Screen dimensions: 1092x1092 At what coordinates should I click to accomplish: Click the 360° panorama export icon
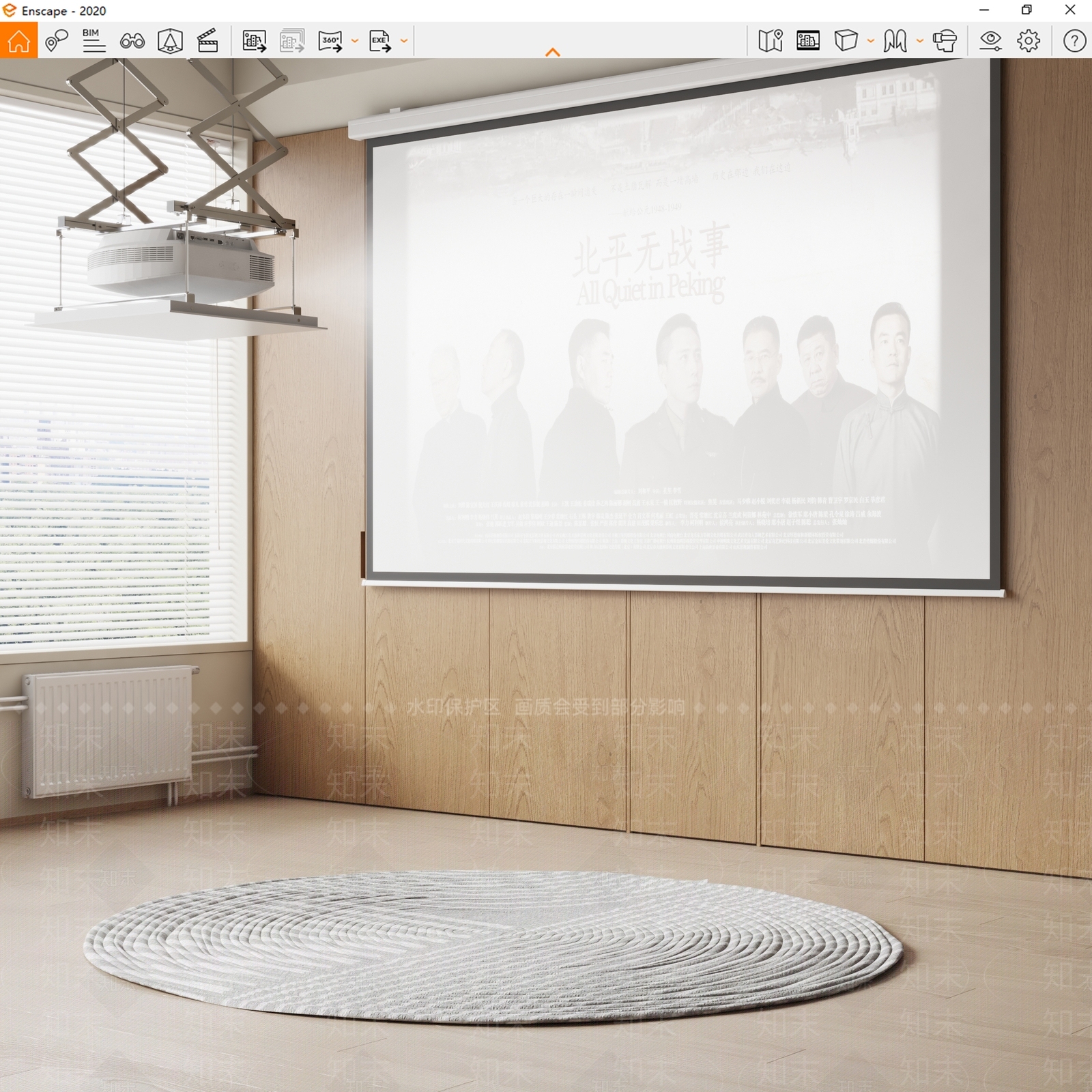click(x=330, y=41)
